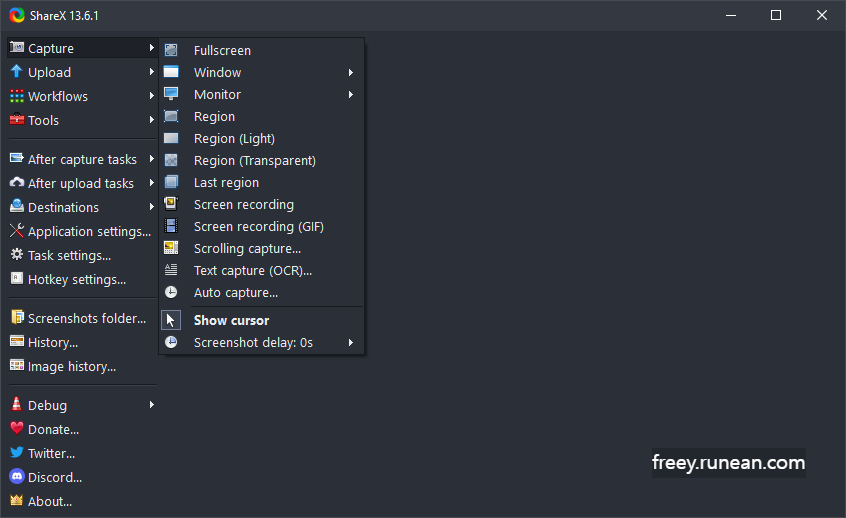
Task: Click the About crown icon
Action: click(17, 500)
